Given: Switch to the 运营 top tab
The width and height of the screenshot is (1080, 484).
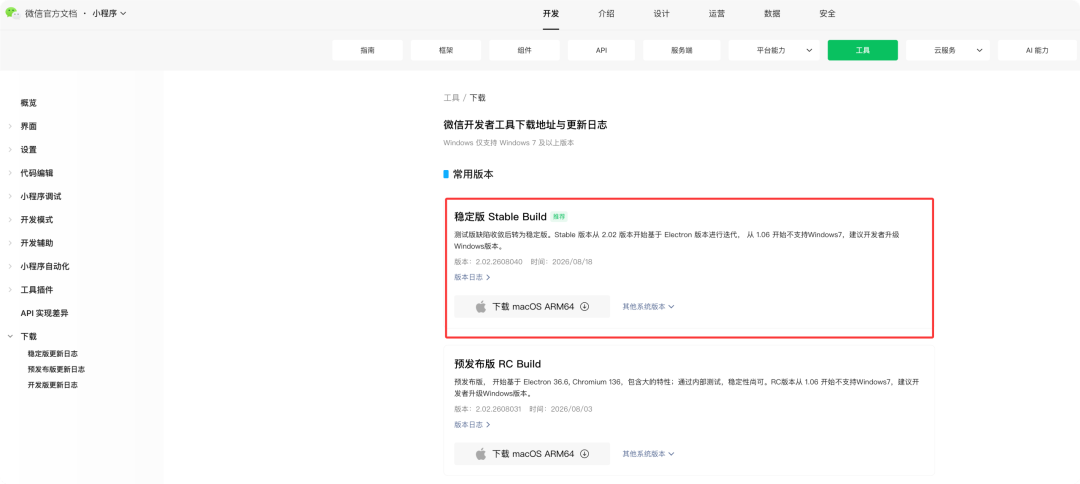Looking at the screenshot, I should coord(716,14).
